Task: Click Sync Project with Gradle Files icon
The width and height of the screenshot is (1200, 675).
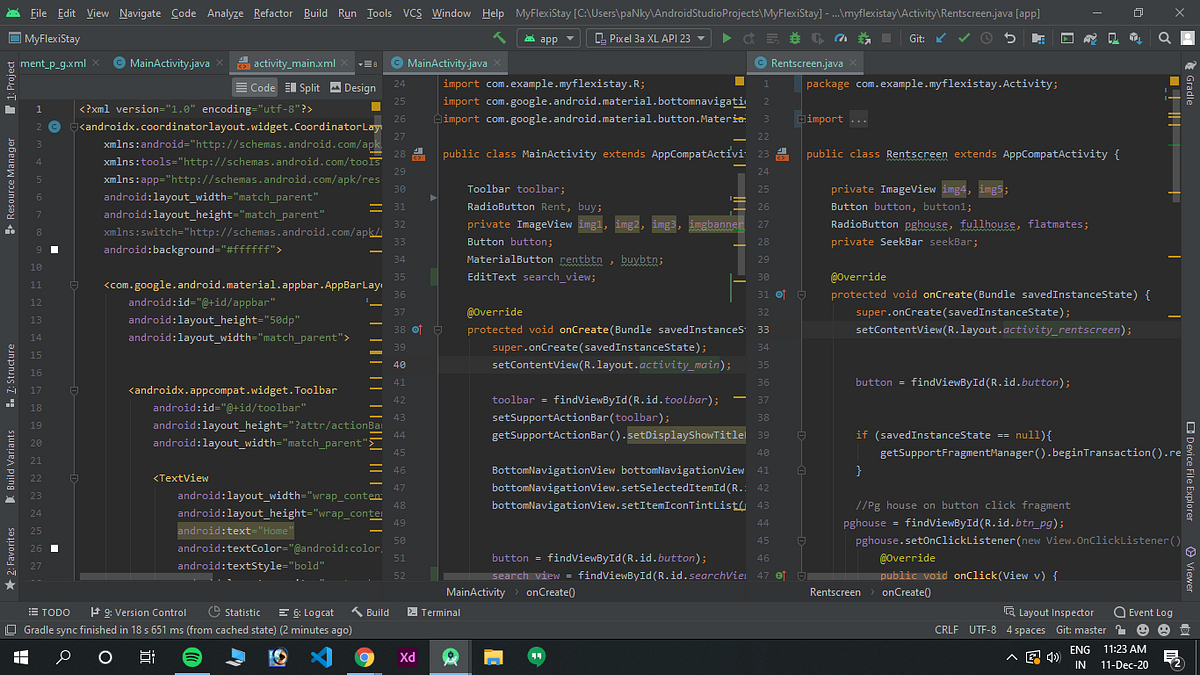Action: 1090,38
